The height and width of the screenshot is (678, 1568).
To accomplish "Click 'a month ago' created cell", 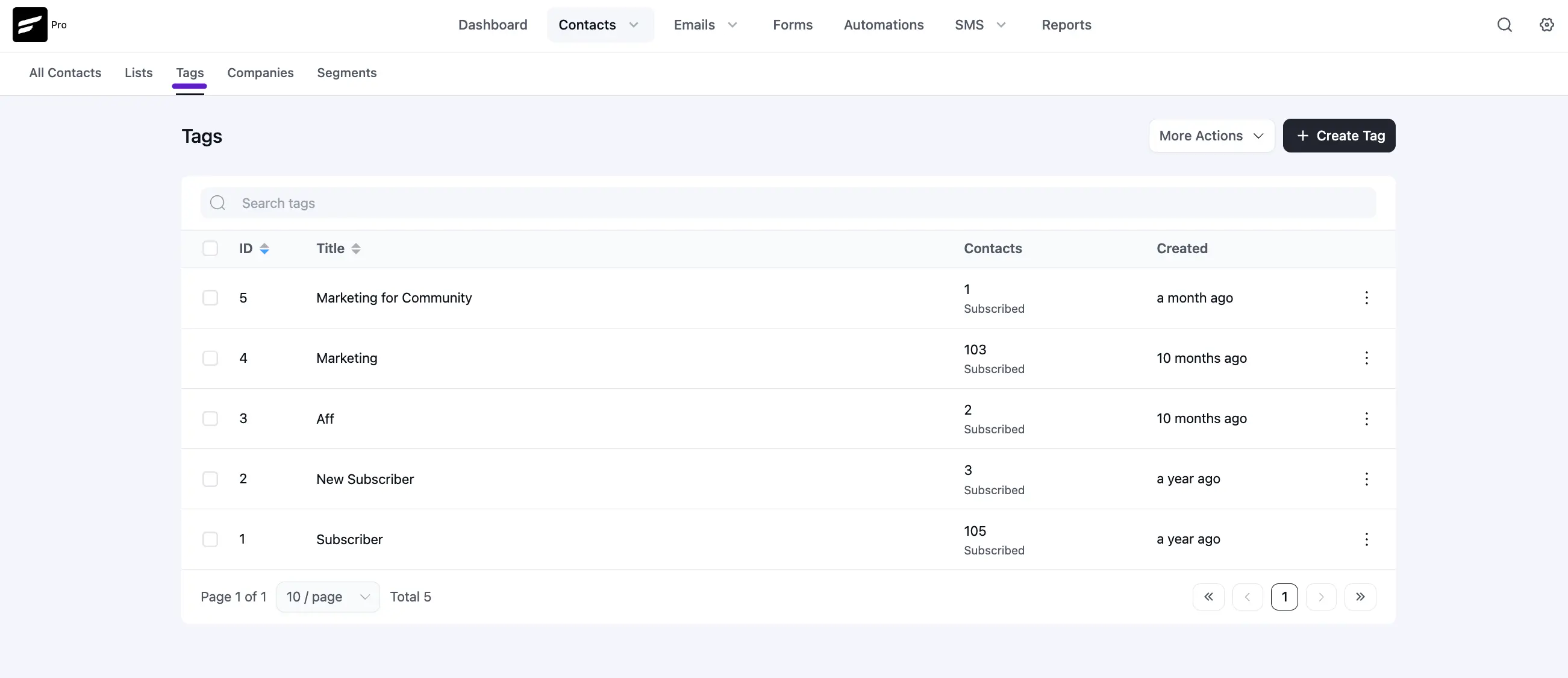I will [x=1195, y=298].
